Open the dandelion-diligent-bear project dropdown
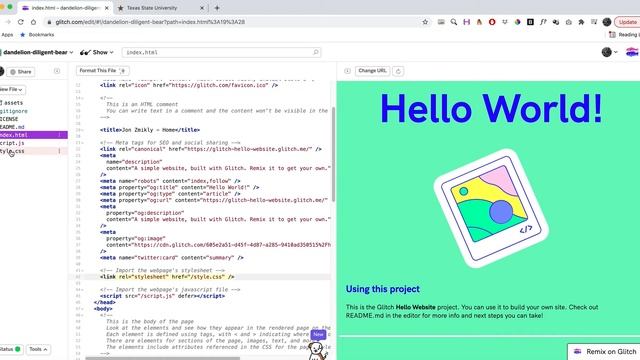Viewport: 640px width, 360px height. pyautogui.click(x=37, y=52)
